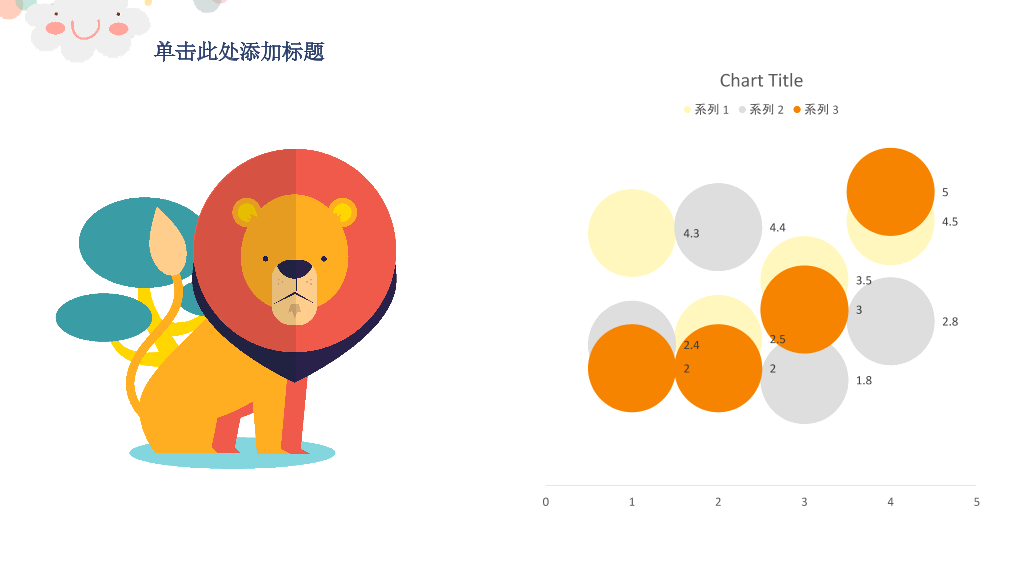The width and height of the screenshot is (1024, 576).
Task: Click the 系列 2 legend entry
Action: pyautogui.click(x=761, y=110)
